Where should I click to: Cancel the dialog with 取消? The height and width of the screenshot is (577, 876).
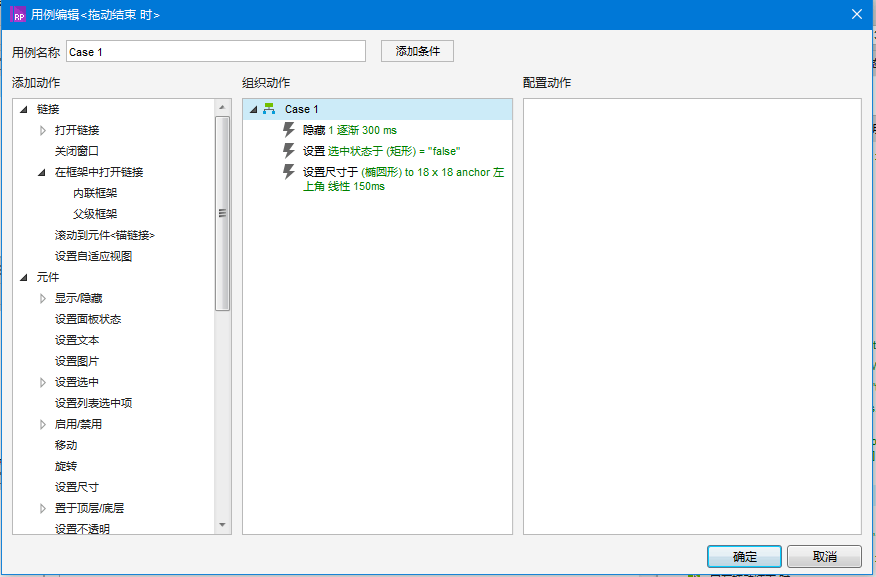824,557
